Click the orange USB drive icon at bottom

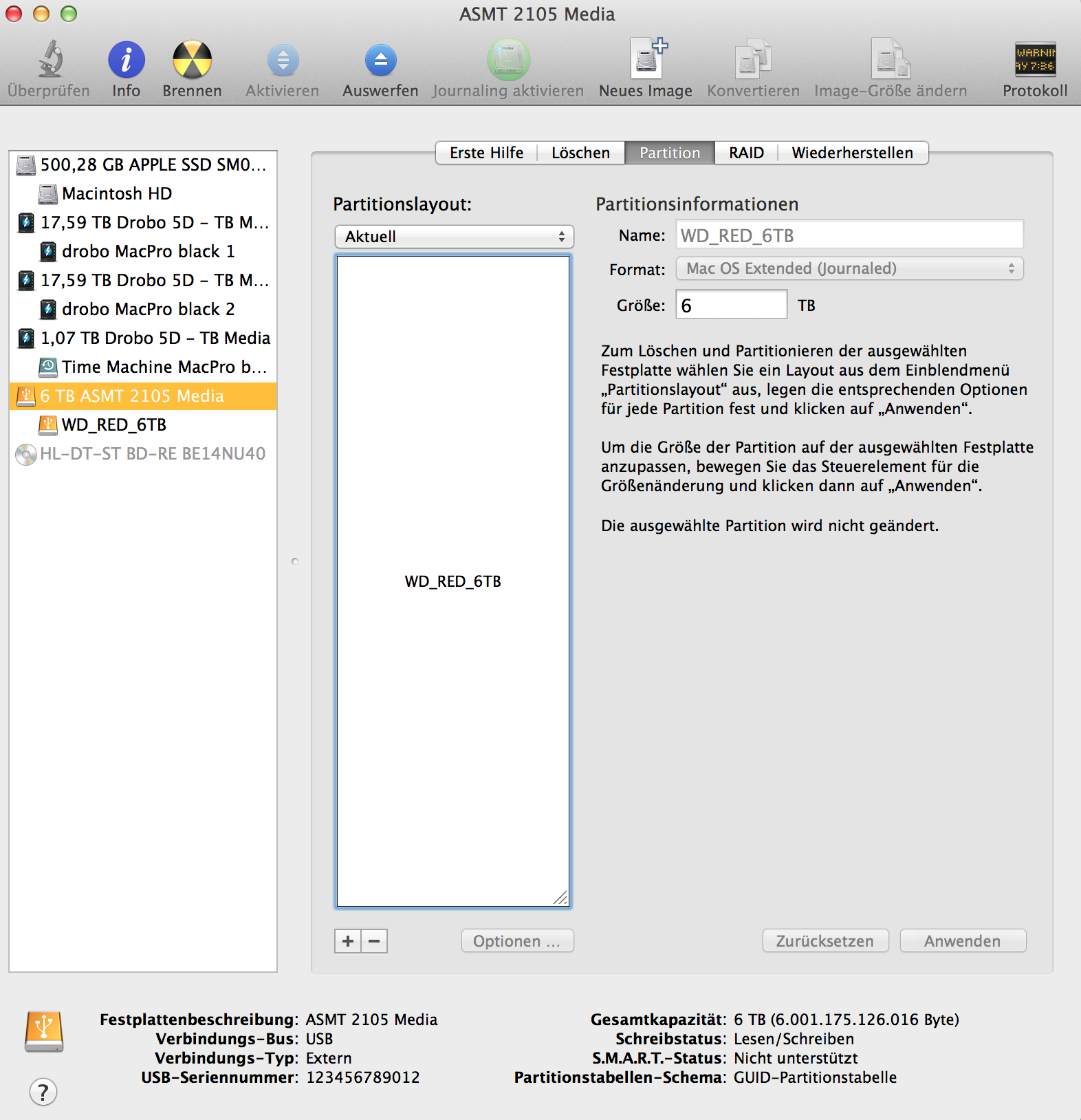pyautogui.click(x=44, y=1031)
